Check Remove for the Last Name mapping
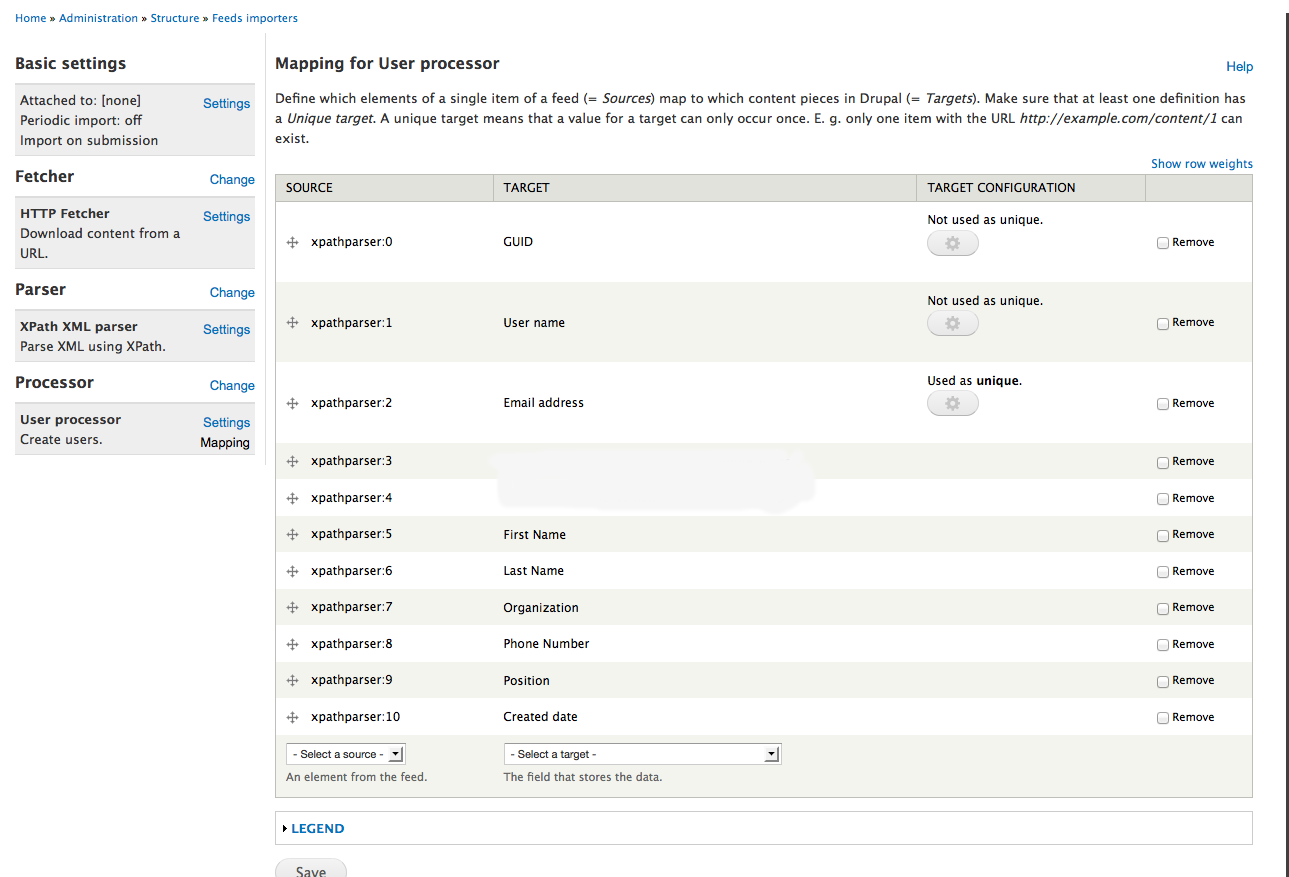Screen dimensions: 1289x877 1163,572
